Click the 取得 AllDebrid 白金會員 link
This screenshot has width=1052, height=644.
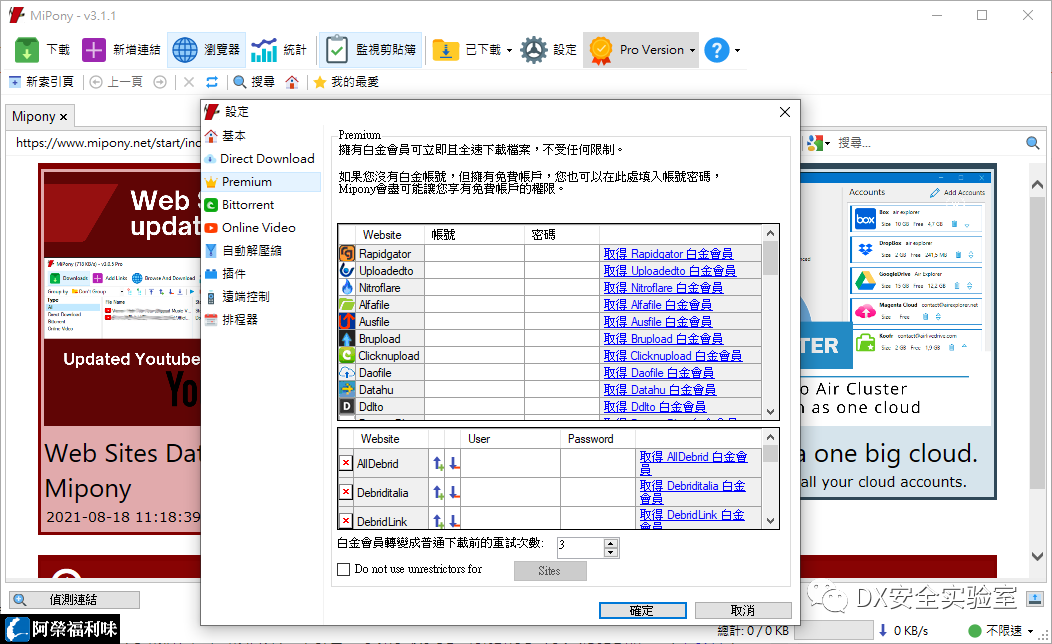point(693,463)
